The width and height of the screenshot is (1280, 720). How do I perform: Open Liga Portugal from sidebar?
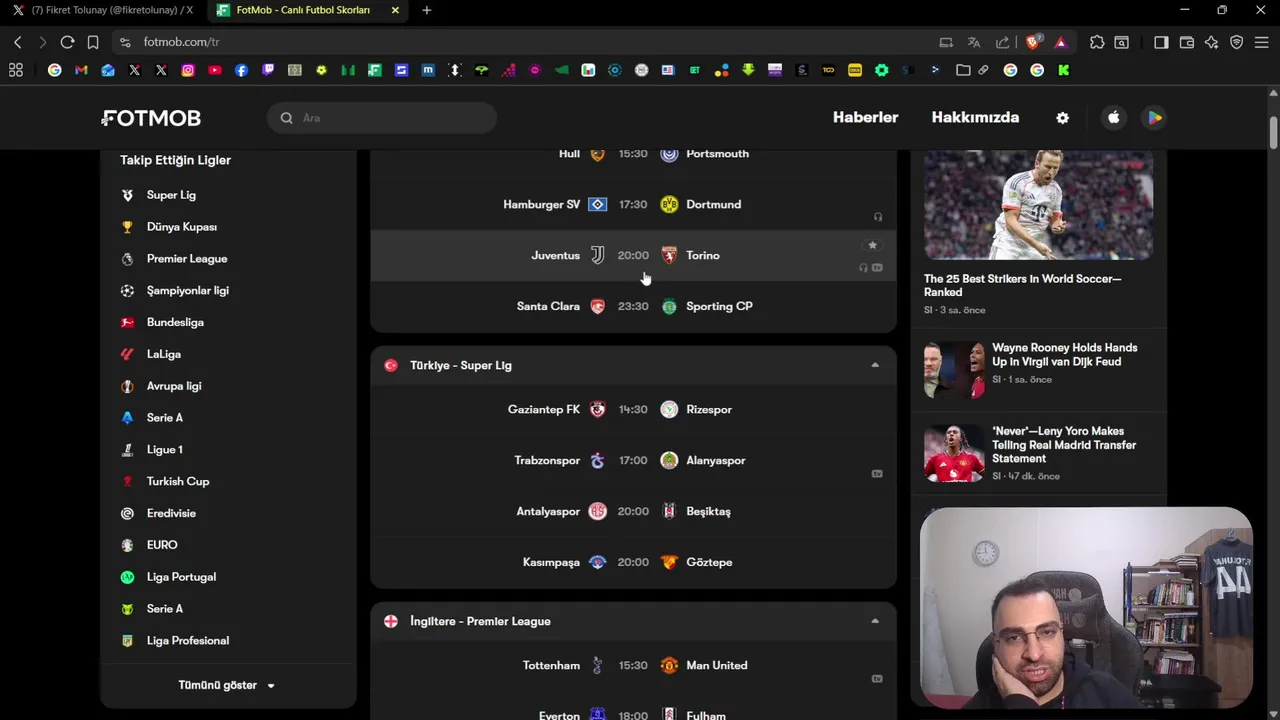pos(180,577)
